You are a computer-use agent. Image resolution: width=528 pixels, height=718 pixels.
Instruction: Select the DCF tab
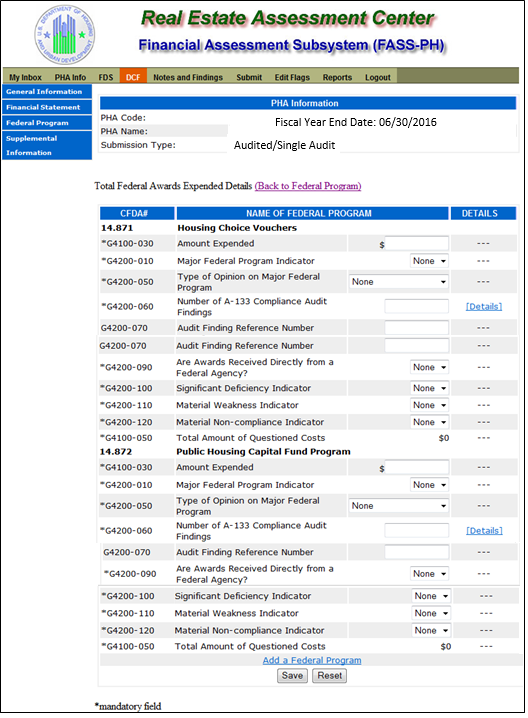tap(133, 76)
